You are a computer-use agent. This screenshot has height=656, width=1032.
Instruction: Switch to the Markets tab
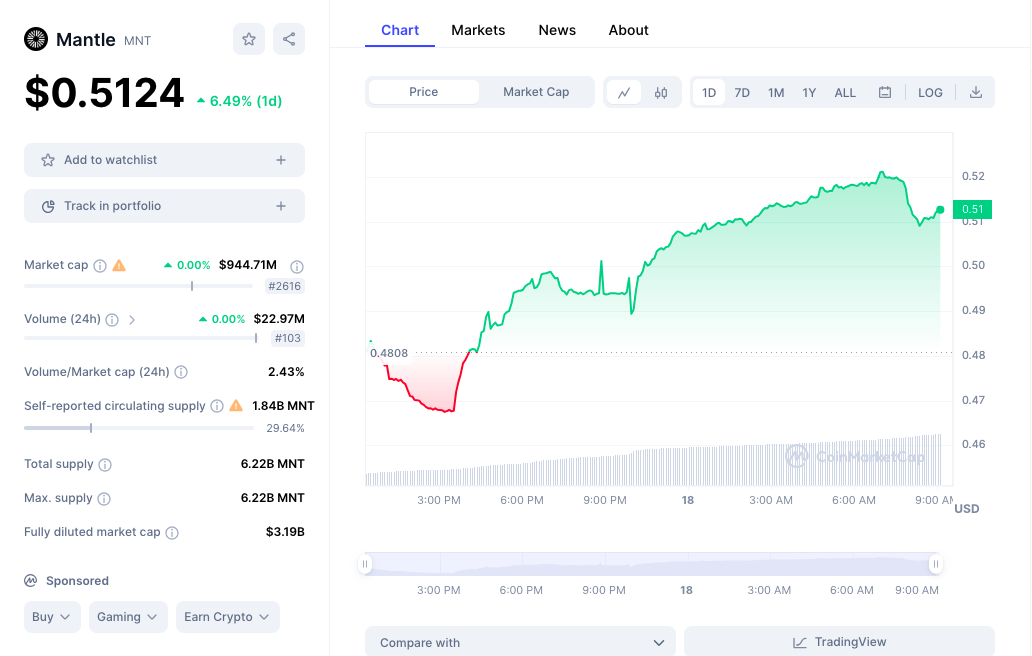tap(478, 30)
